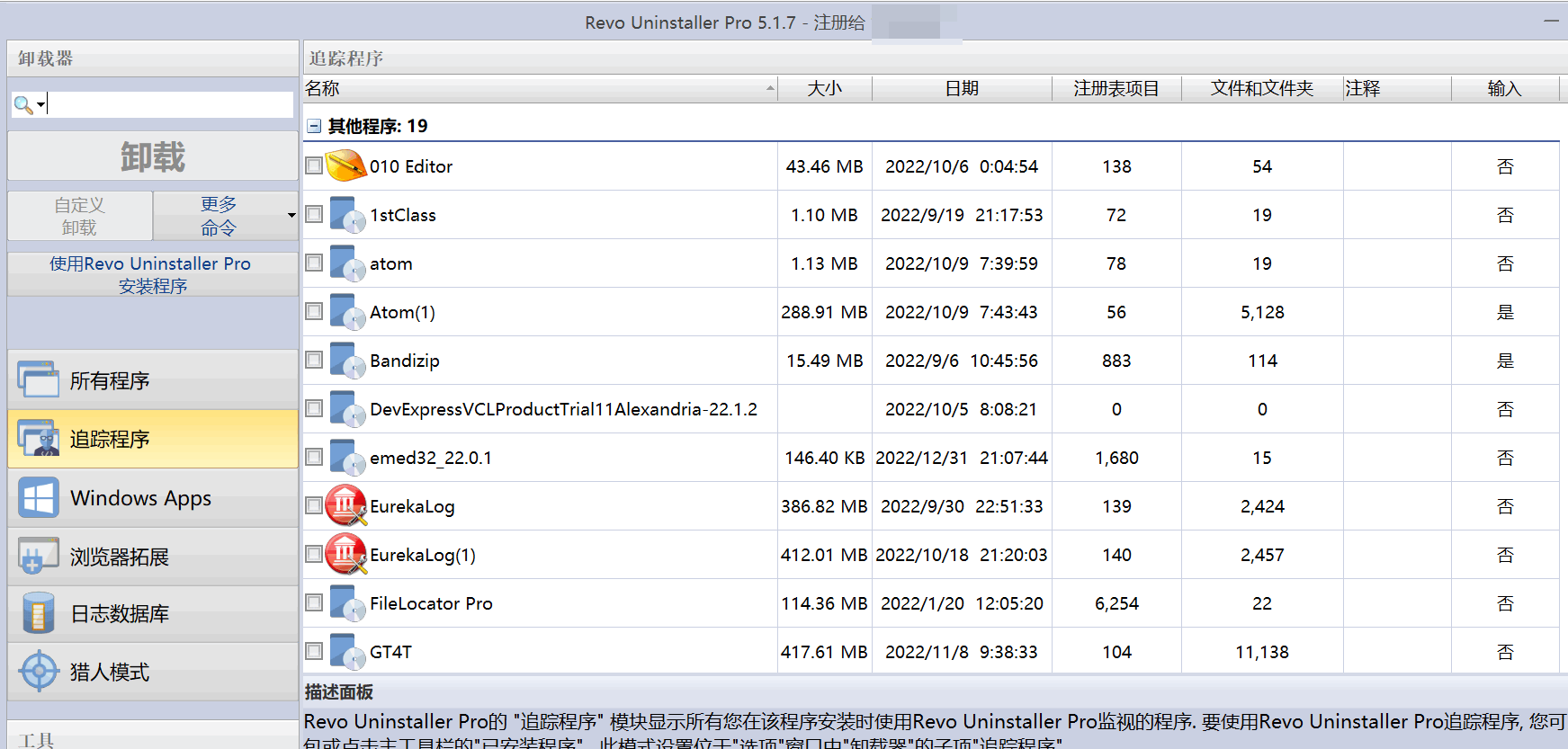Collapse the 其他程序: 19 group
Viewport: 1568px width, 749px height.
(314, 126)
